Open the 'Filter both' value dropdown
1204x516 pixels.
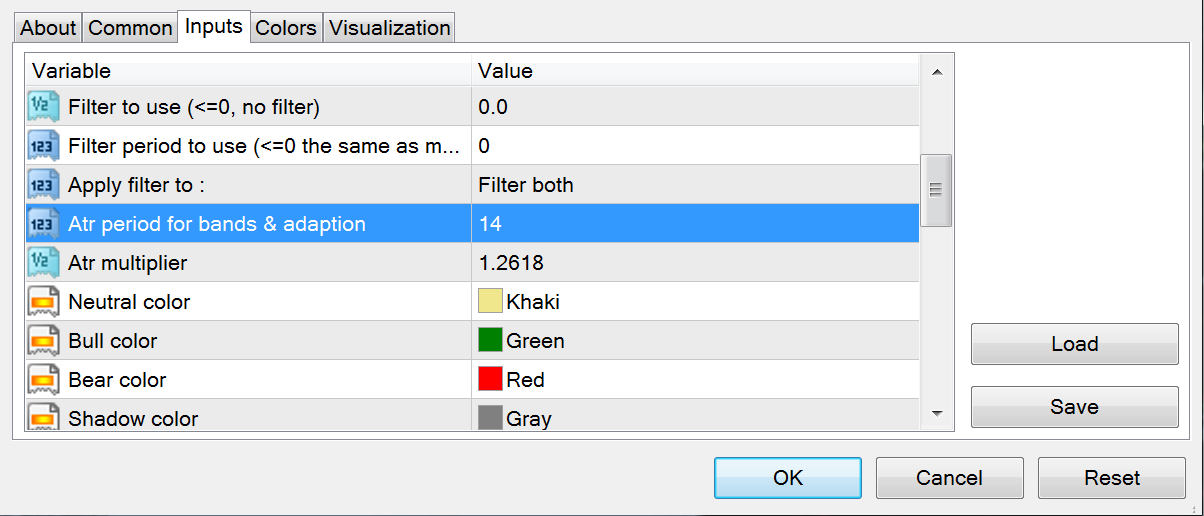(x=694, y=185)
